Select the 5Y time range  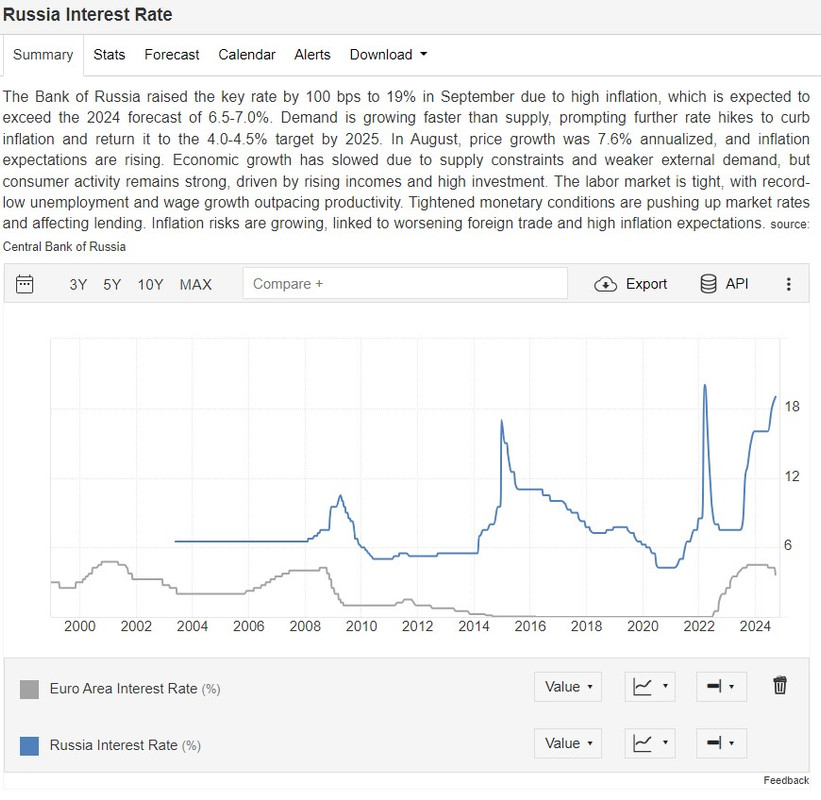(x=112, y=284)
